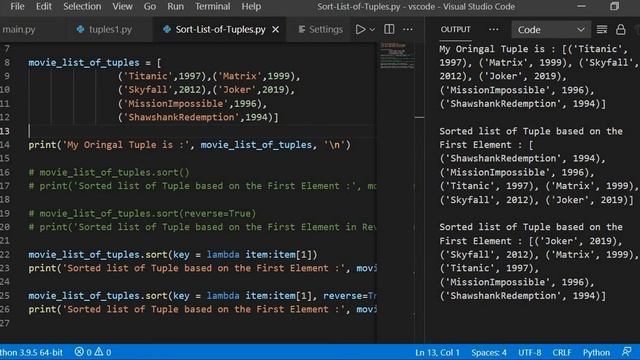Run the Python file with play button
This screenshot has height=360, width=640.
[x=360, y=29]
